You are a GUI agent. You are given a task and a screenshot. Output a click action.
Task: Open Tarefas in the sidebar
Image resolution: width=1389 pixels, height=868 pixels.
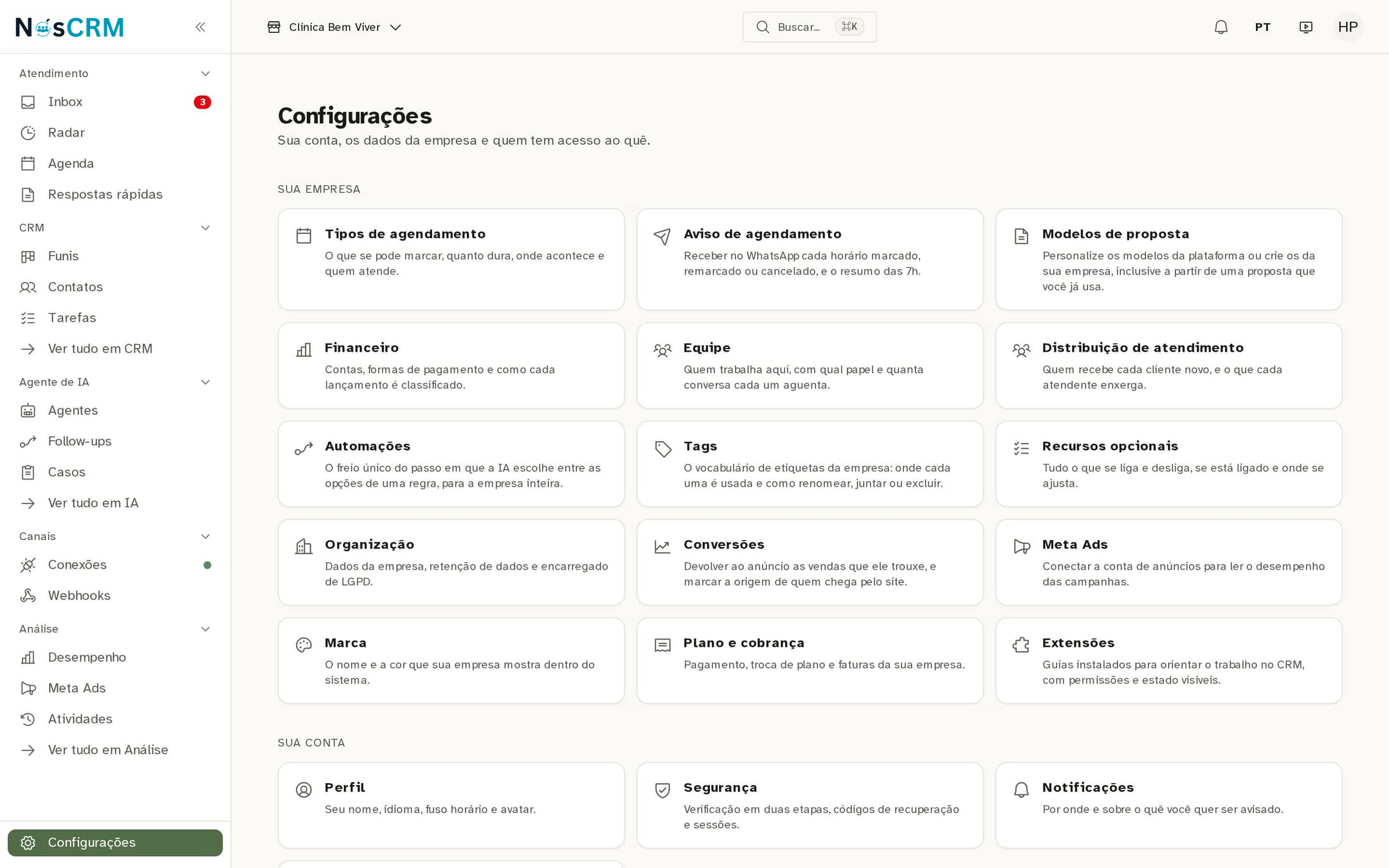point(115,318)
